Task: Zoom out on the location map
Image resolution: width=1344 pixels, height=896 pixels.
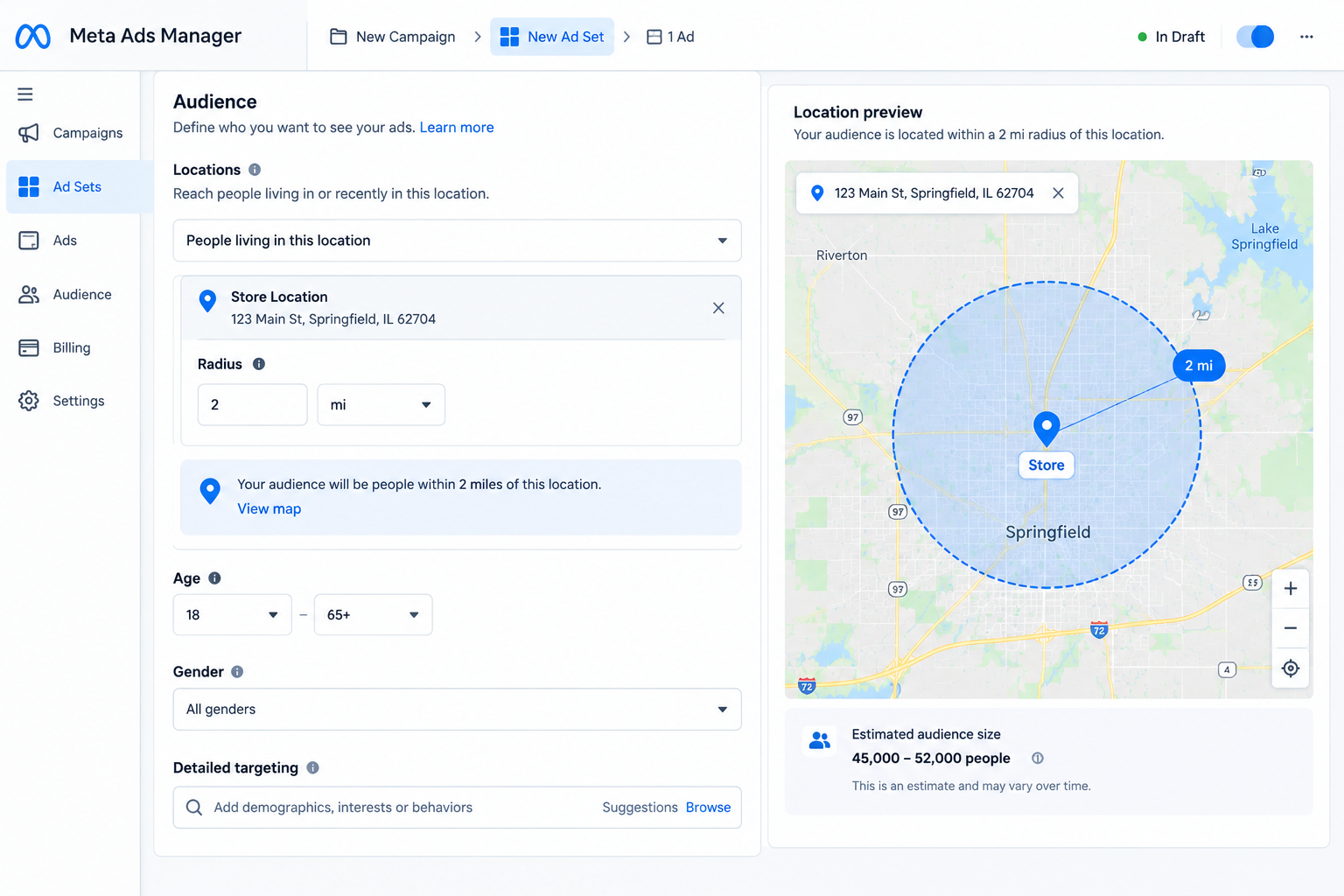Action: tap(1291, 628)
